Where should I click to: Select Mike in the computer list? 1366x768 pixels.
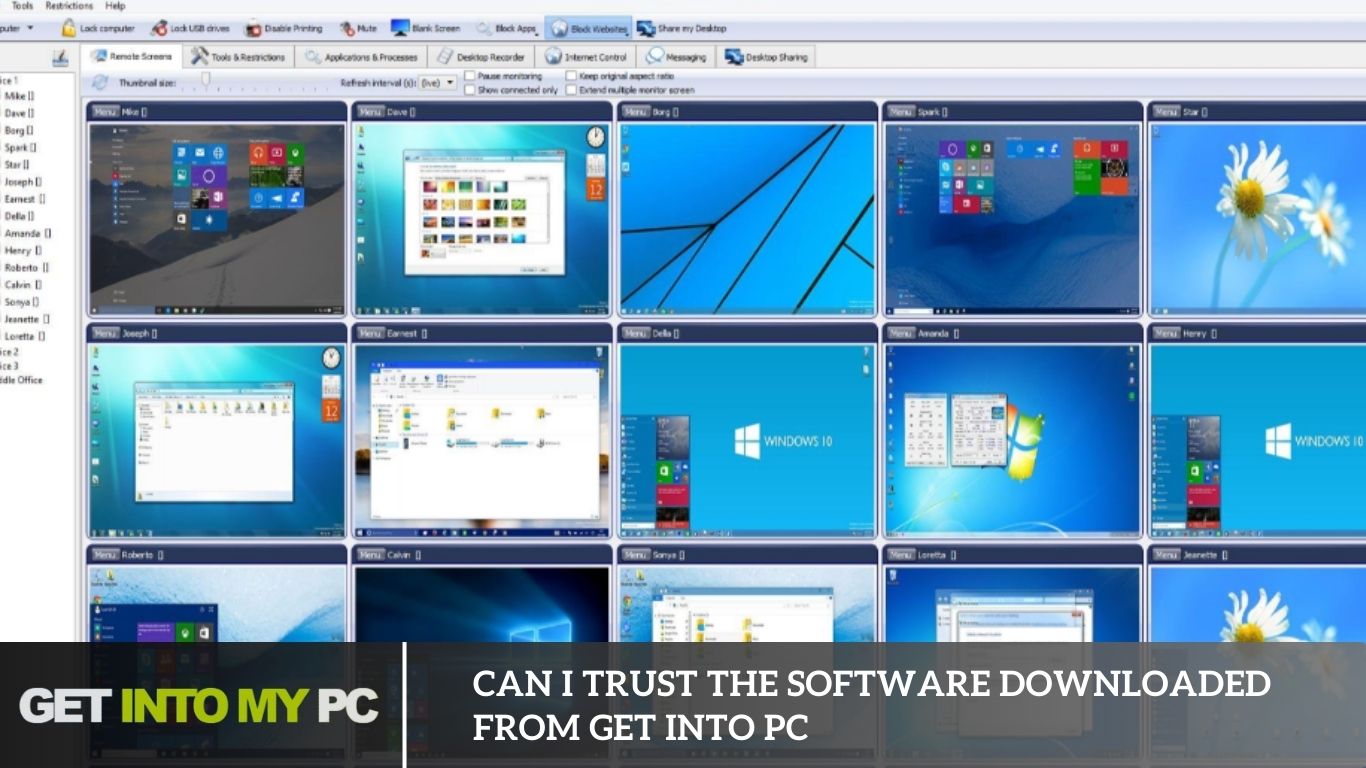(x=19, y=96)
